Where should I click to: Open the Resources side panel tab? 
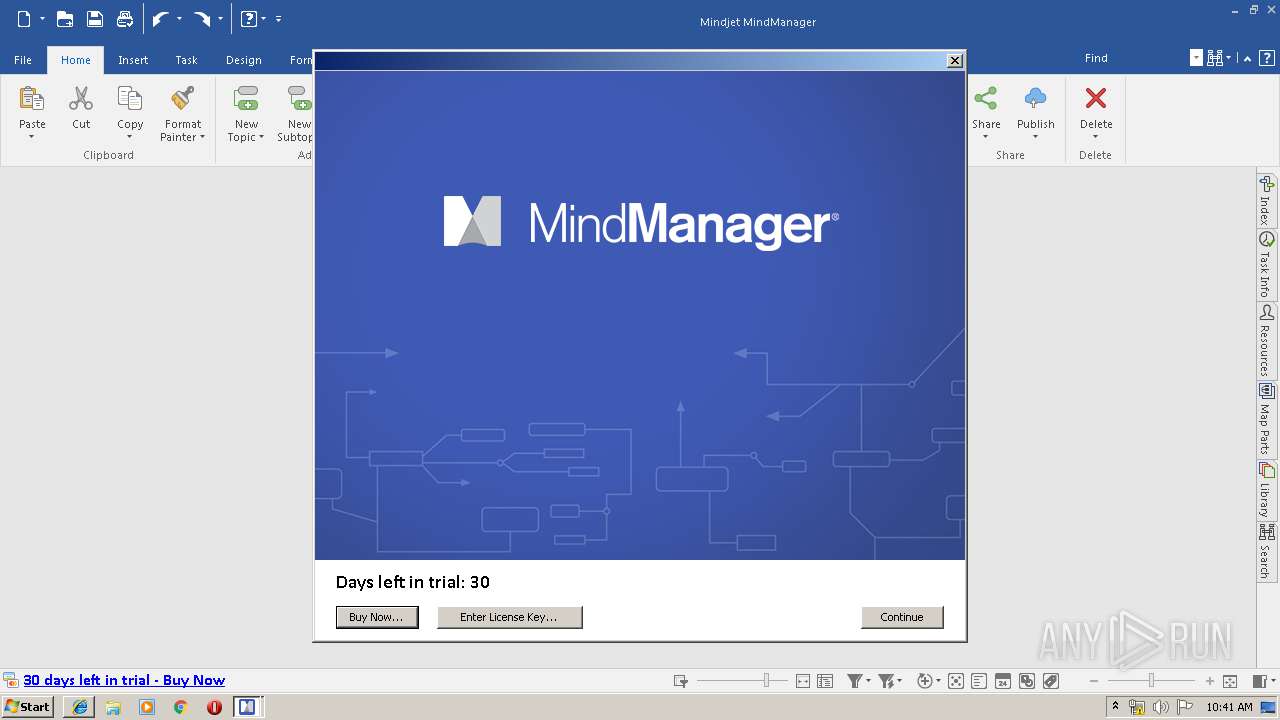1266,341
